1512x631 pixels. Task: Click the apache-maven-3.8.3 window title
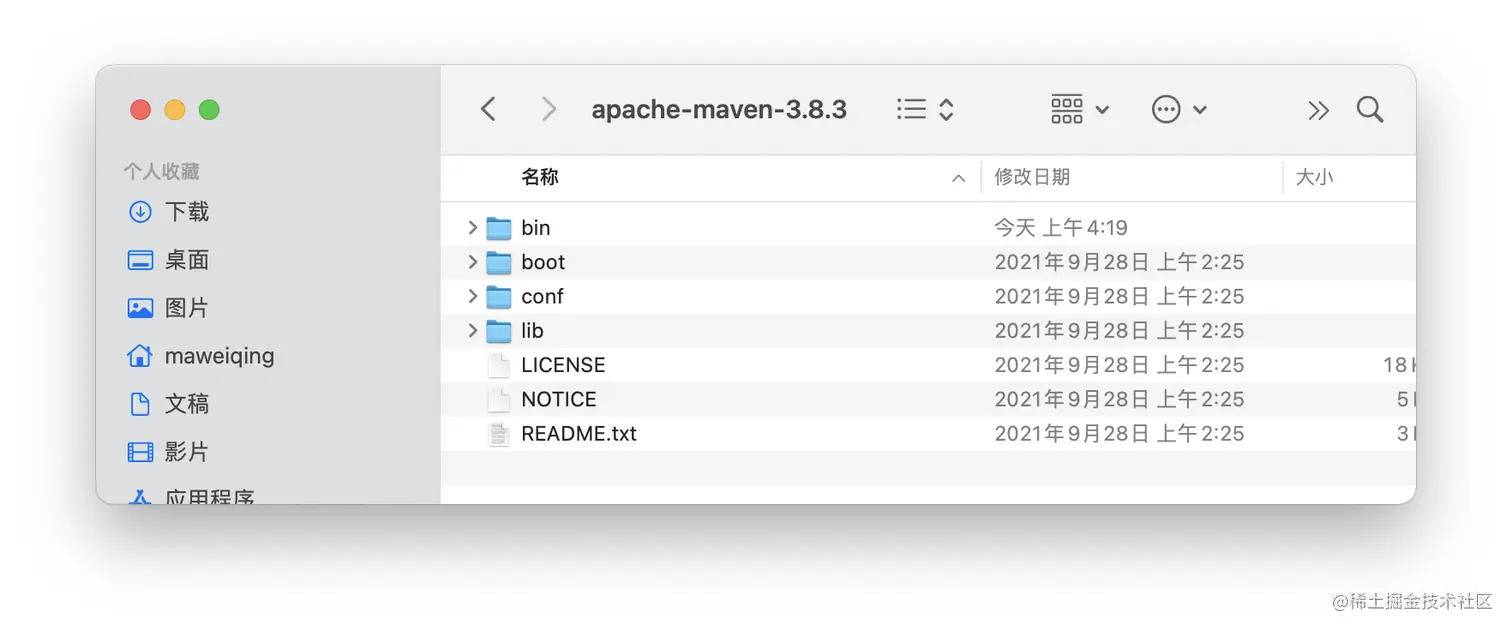point(719,109)
